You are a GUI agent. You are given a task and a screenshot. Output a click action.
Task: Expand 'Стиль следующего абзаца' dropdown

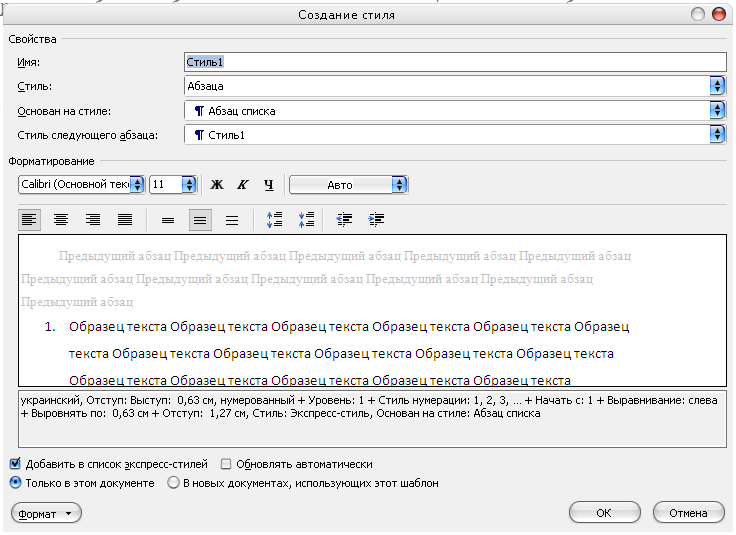coord(716,134)
